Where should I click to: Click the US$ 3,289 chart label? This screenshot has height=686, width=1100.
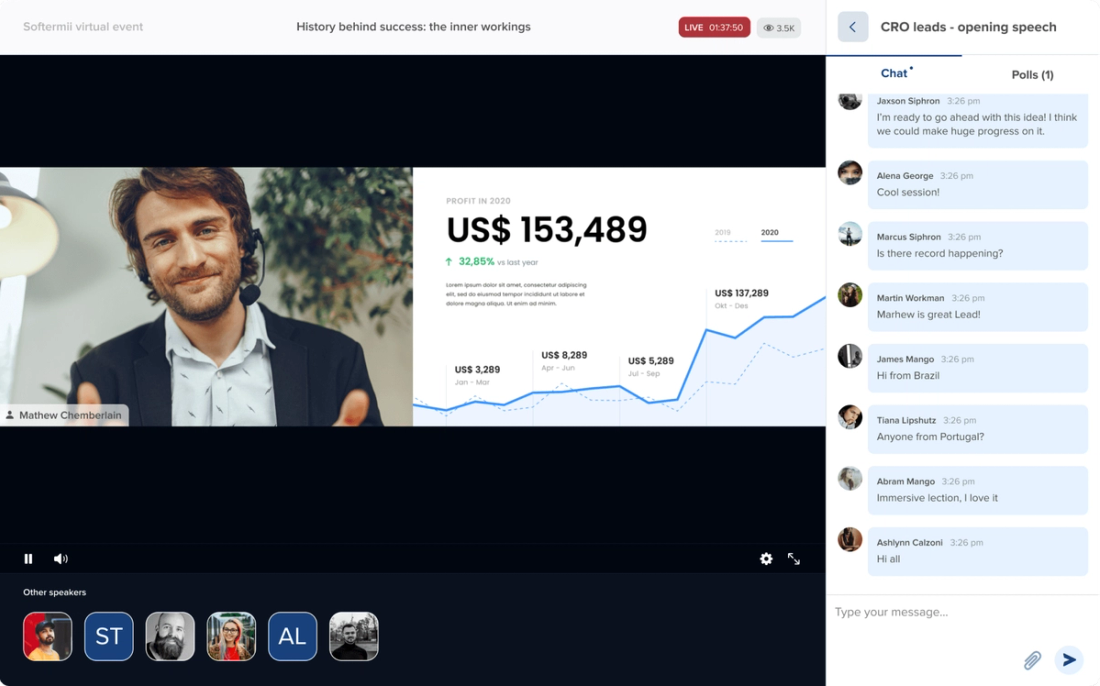(477, 370)
